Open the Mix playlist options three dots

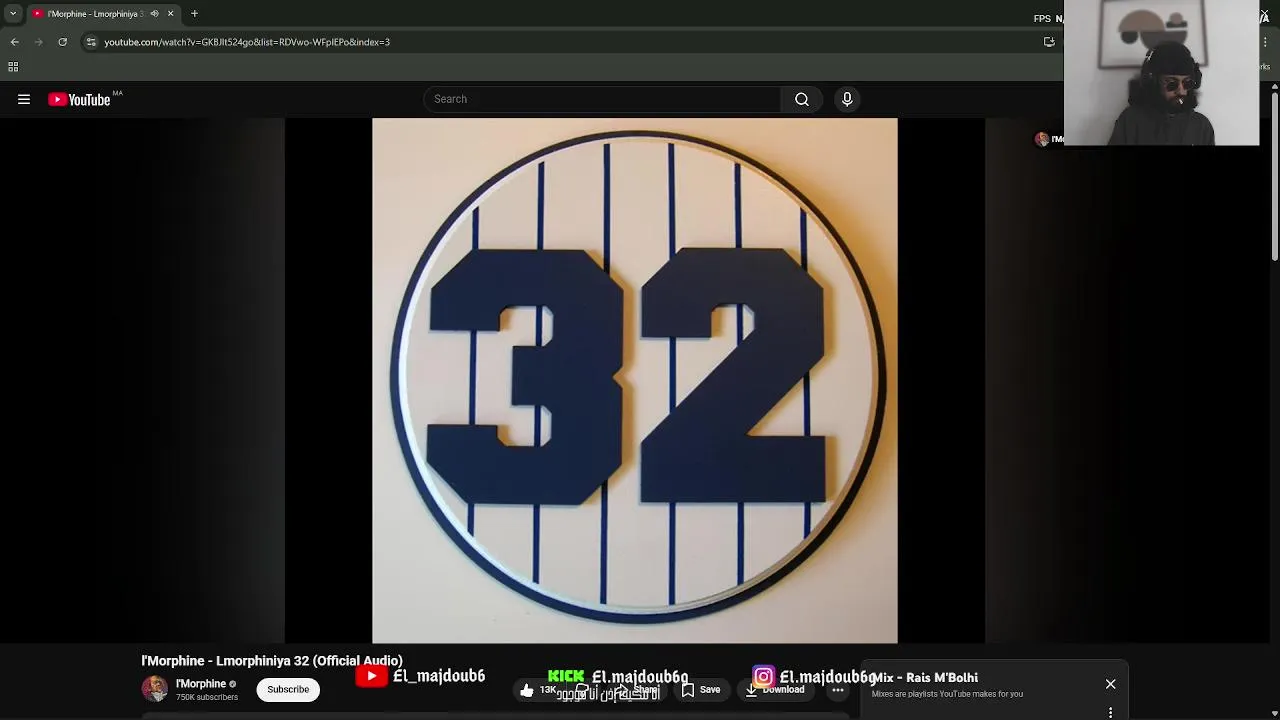point(1110,713)
